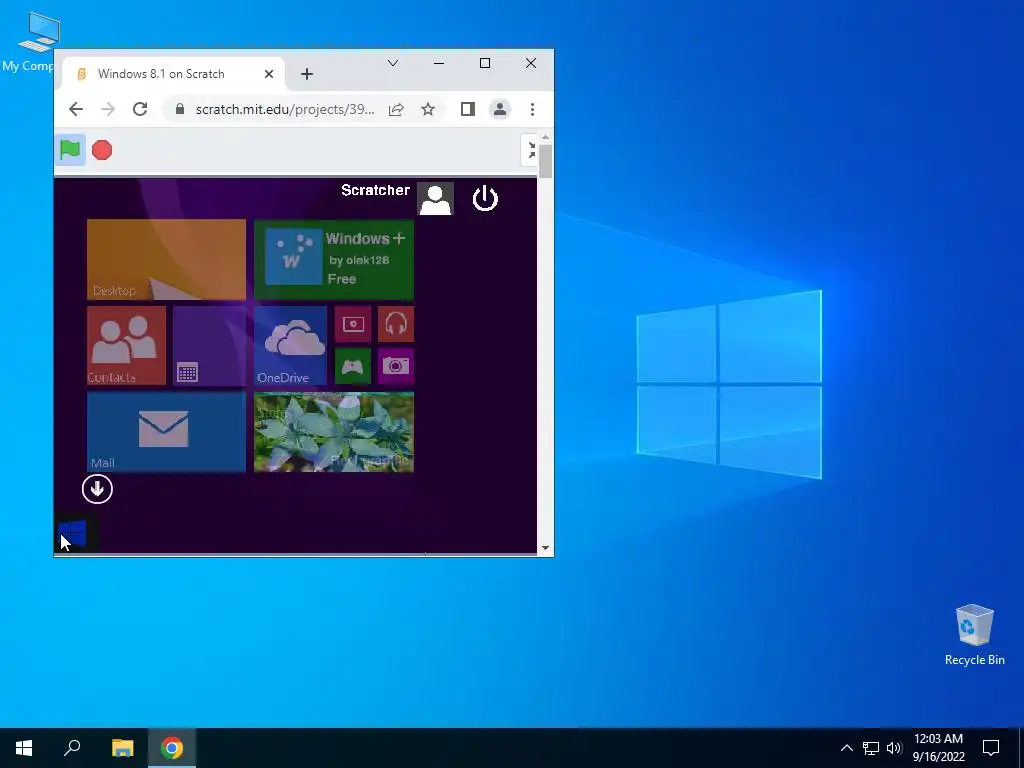Open taskbar search
Viewport: 1024px width, 768px height.
click(x=72, y=748)
